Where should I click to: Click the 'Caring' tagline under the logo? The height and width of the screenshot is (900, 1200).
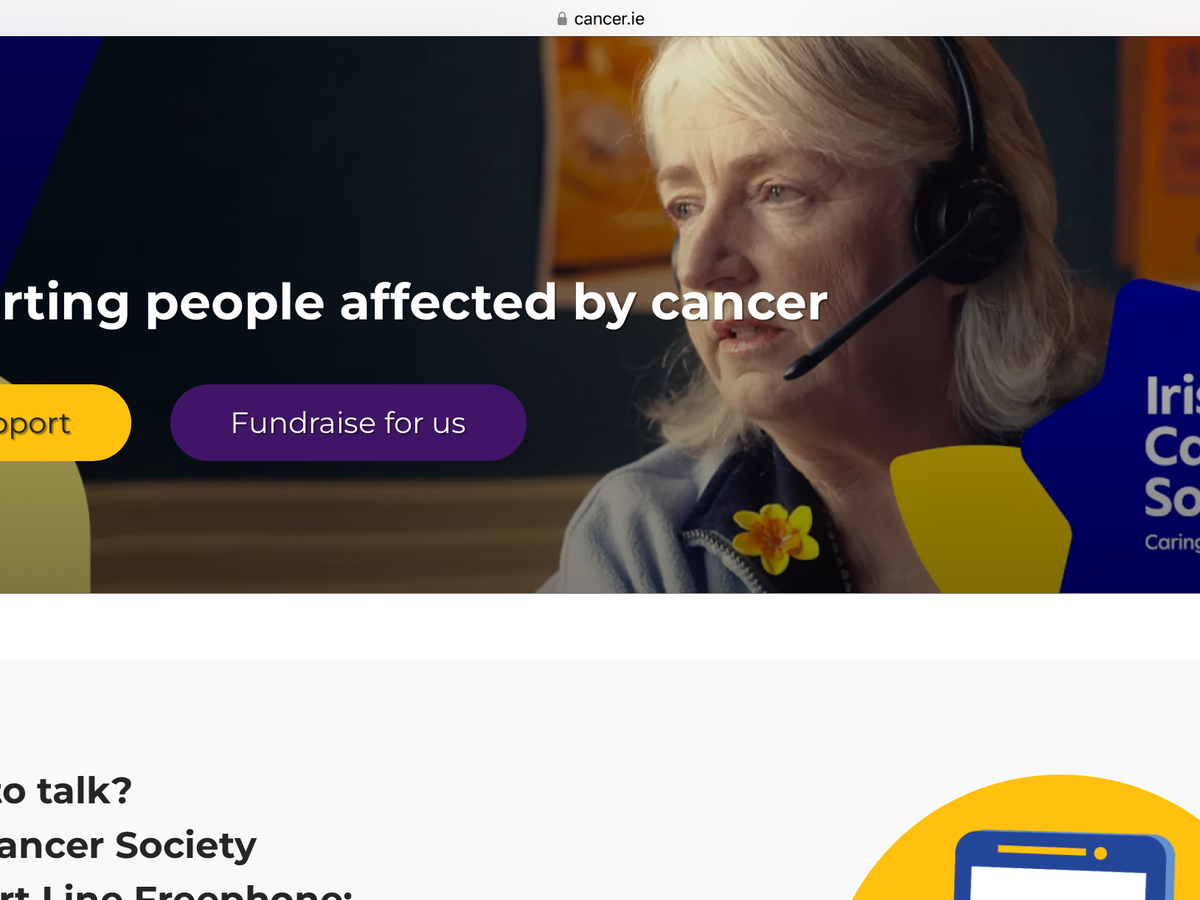(x=1172, y=542)
